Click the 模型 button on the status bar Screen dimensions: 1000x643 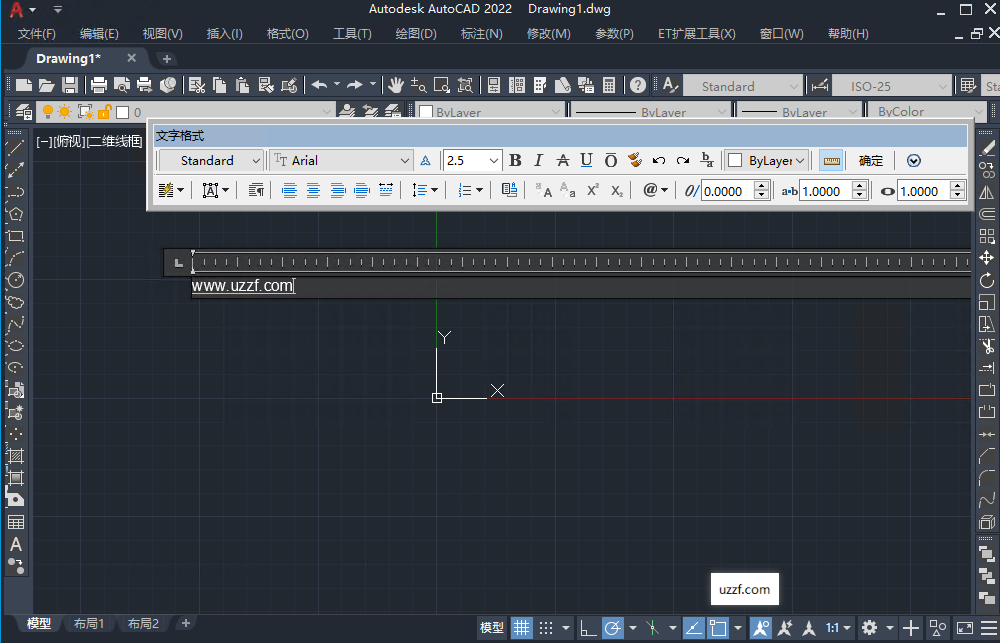coord(492,627)
